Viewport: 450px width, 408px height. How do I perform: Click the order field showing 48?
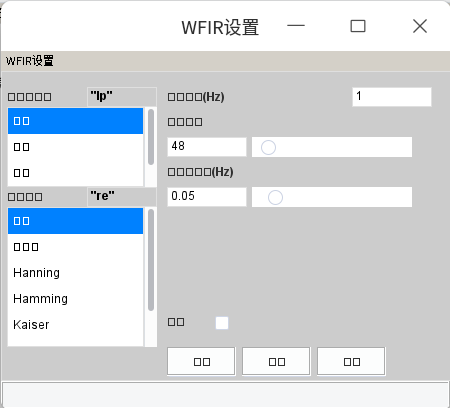[207, 147]
